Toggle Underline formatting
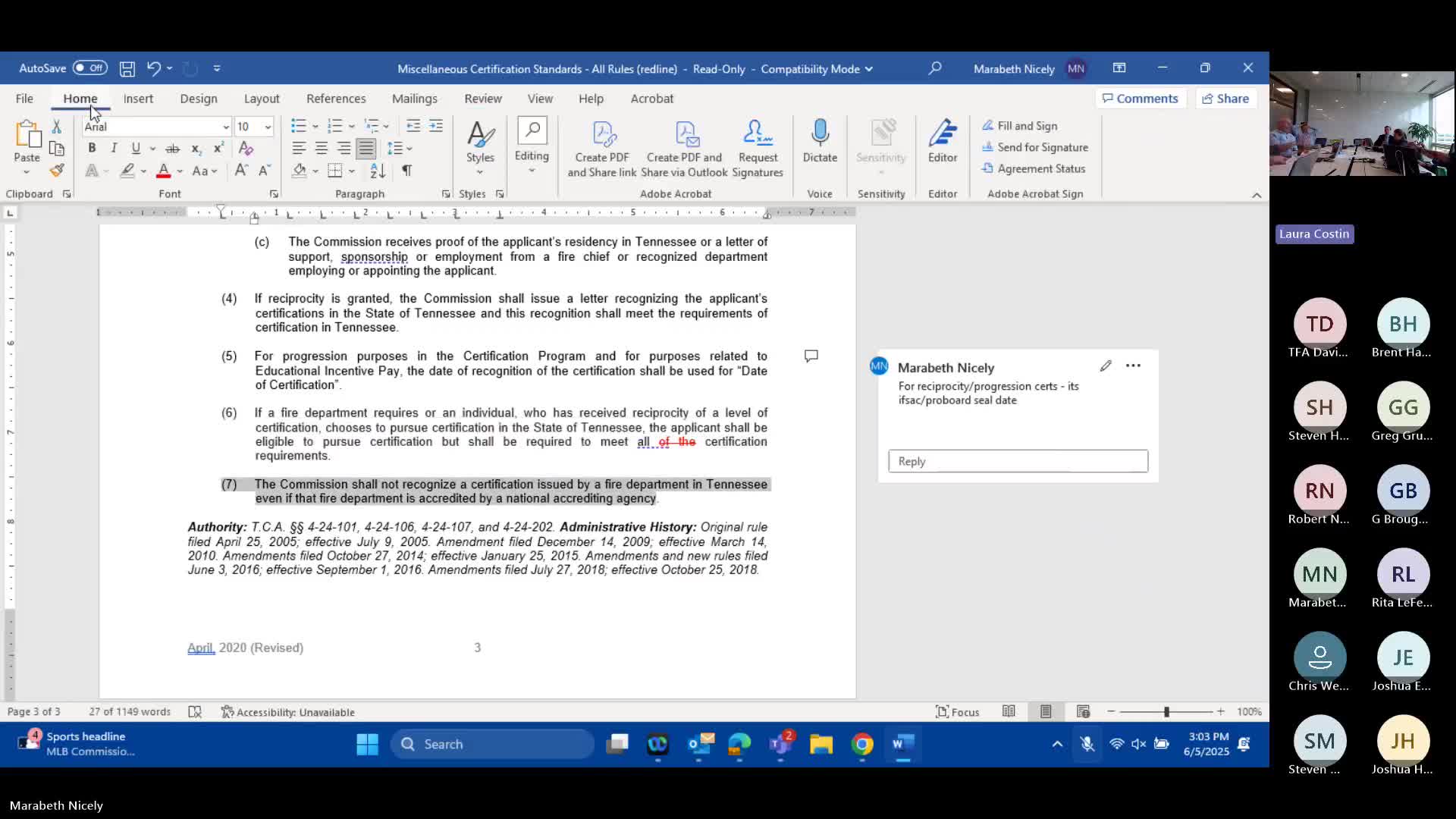The width and height of the screenshot is (1456, 819). point(136,148)
